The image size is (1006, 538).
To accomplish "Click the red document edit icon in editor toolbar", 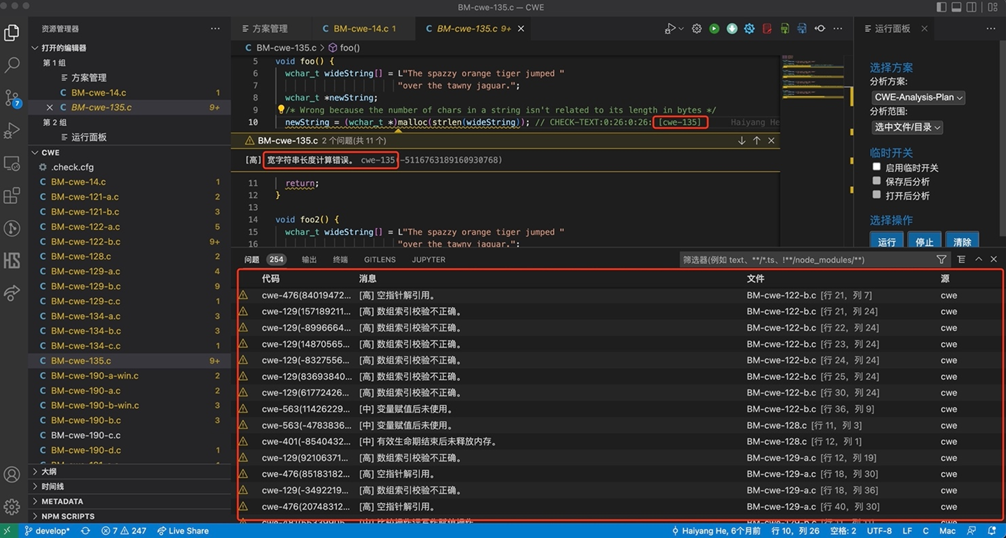I will (767, 29).
